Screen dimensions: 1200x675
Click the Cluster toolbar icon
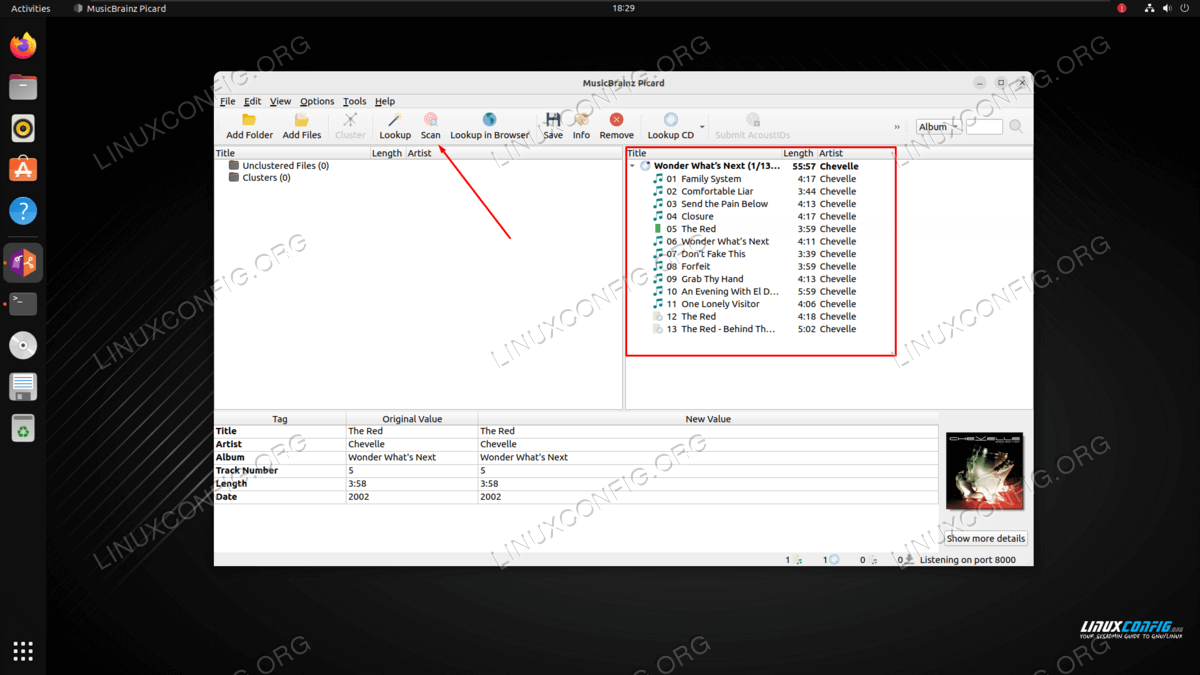pos(350,120)
